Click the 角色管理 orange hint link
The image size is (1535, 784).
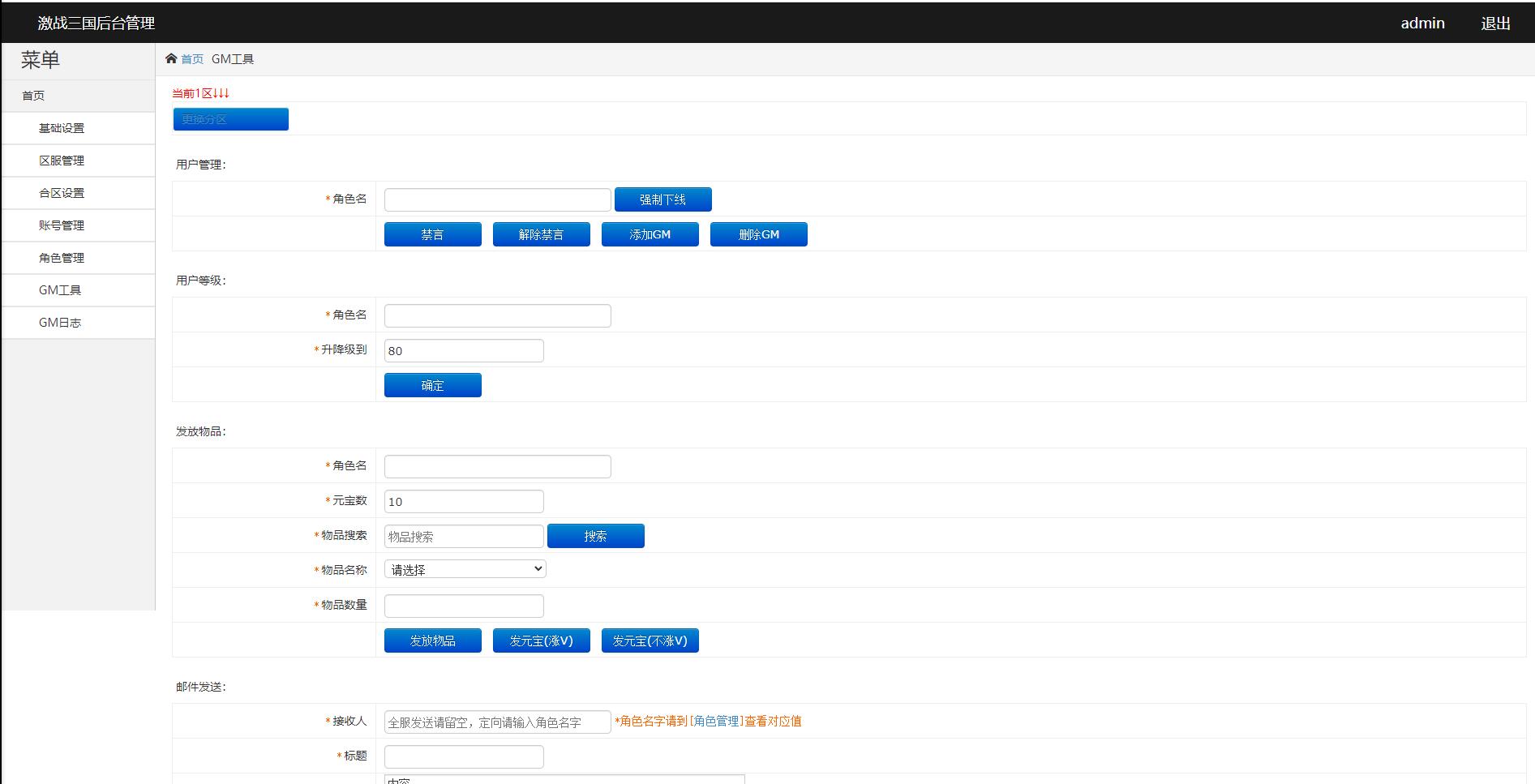(715, 721)
